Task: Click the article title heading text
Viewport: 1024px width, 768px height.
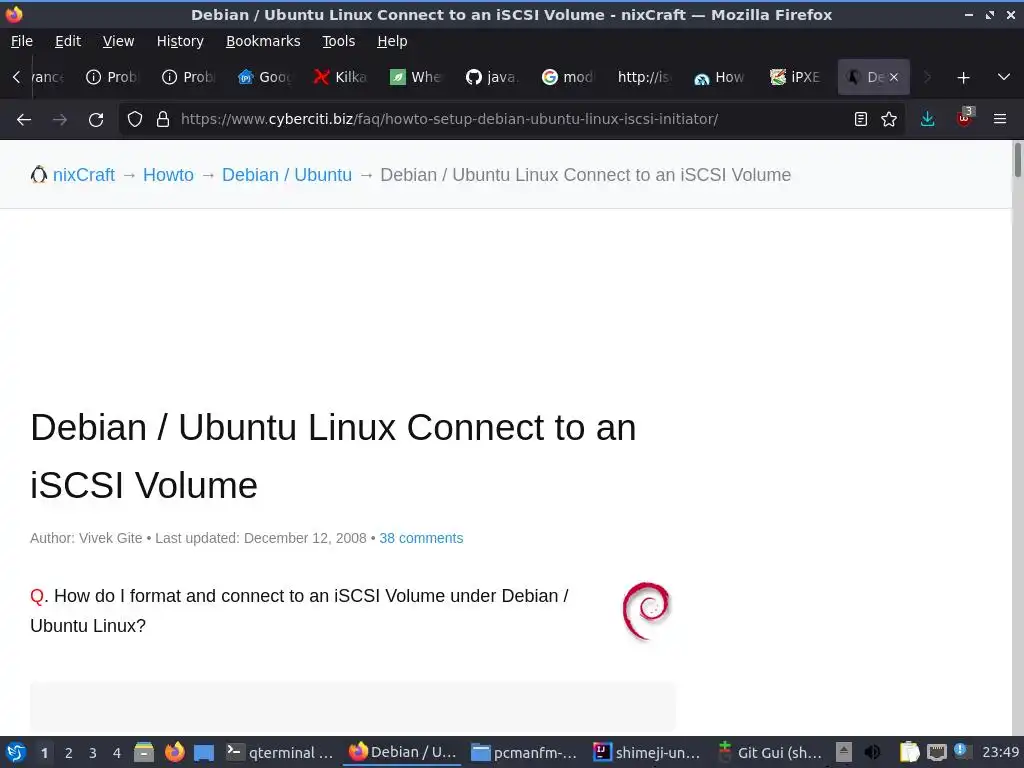Action: point(333,456)
